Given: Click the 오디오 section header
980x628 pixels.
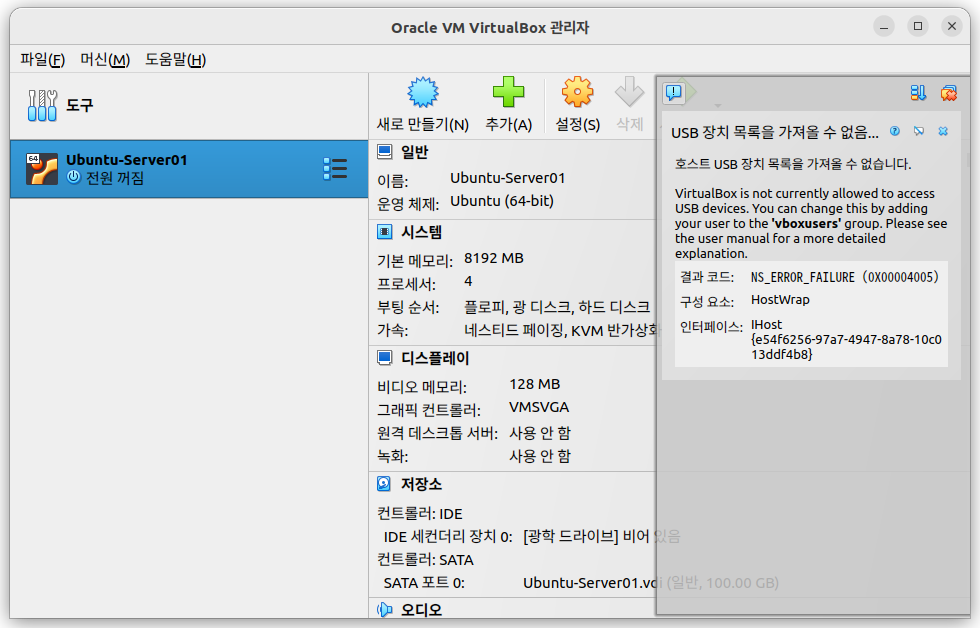Looking at the screenshot, I should click(421, 609).
